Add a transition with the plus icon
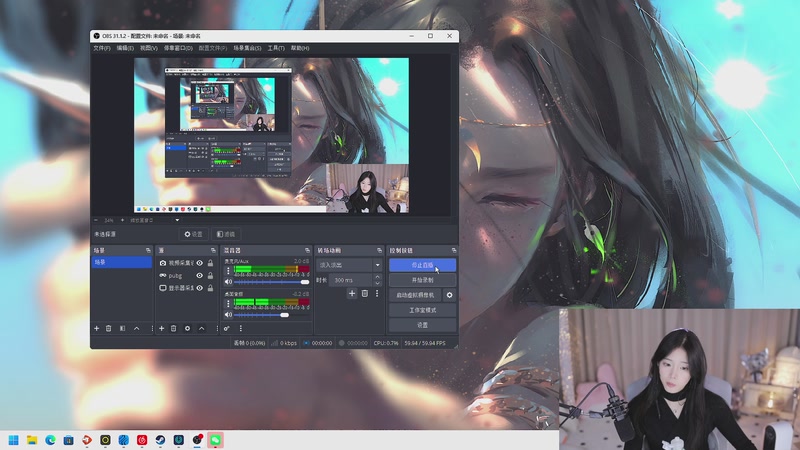 352,293
